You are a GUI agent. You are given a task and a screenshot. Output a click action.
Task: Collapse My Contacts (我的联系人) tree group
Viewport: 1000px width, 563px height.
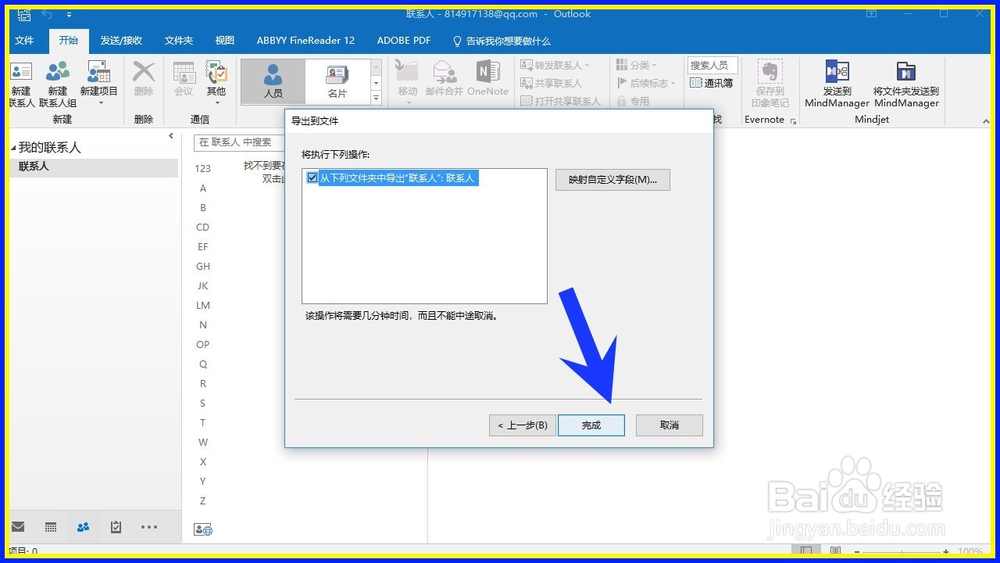pyautogui.click(x=13, y=148)
